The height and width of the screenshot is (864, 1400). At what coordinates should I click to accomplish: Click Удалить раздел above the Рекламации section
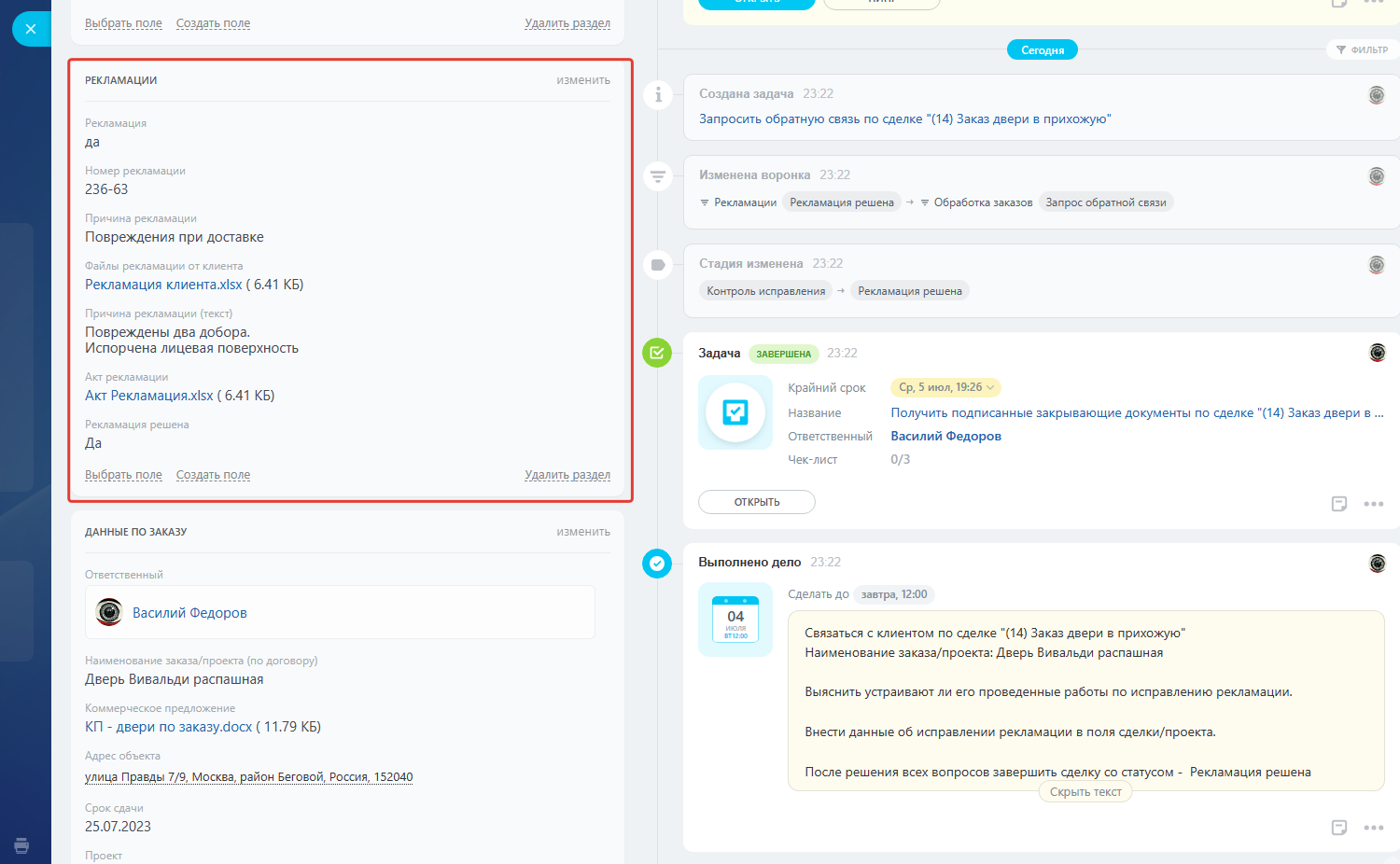(x=567, y=23)
